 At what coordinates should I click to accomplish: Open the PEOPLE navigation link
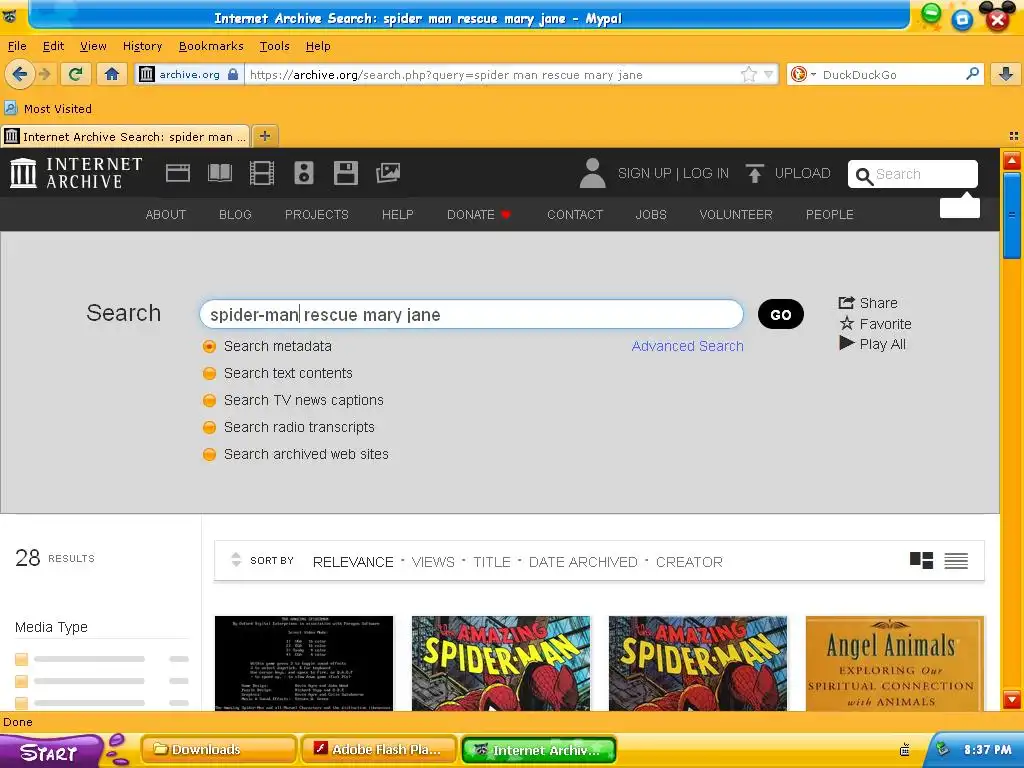pyautogui.click(x=829, y=214)
